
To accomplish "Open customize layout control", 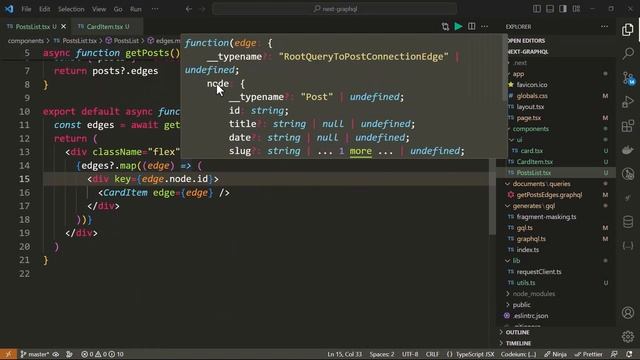I will [576, 9].
